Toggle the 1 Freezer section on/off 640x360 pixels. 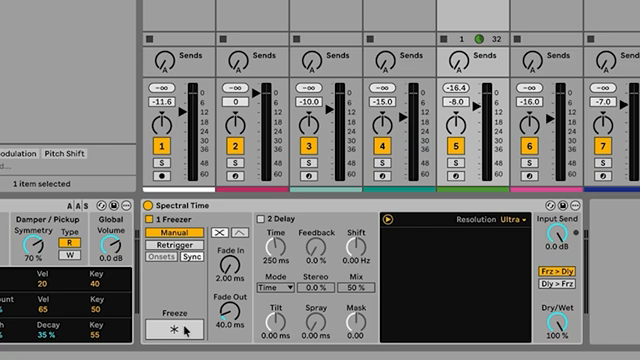[149, 219]
